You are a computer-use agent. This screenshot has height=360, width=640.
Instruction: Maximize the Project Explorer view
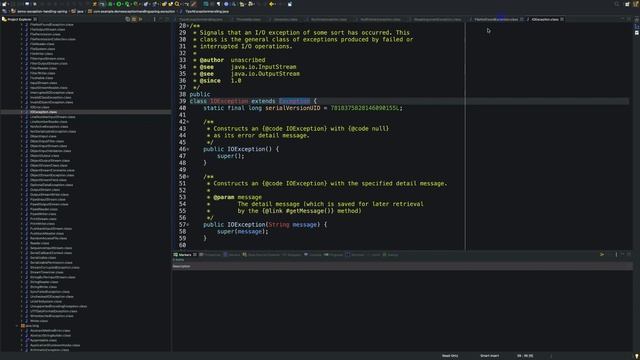[167, 19]
